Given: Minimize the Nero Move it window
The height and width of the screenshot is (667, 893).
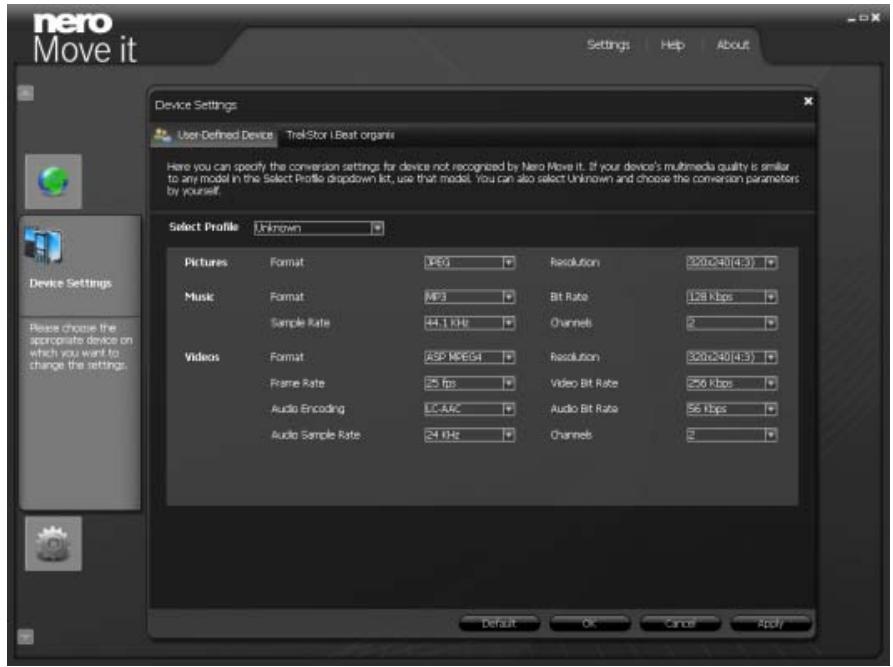Looking at the screenshot, I should pyautogui.click(x=851, y=18).
